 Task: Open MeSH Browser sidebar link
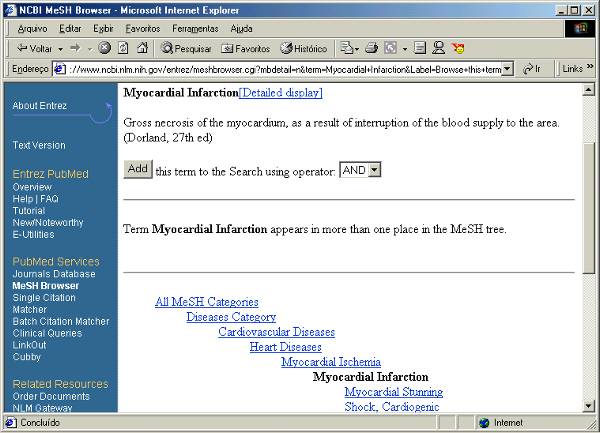pyautogui.click(x=46, y=286)
